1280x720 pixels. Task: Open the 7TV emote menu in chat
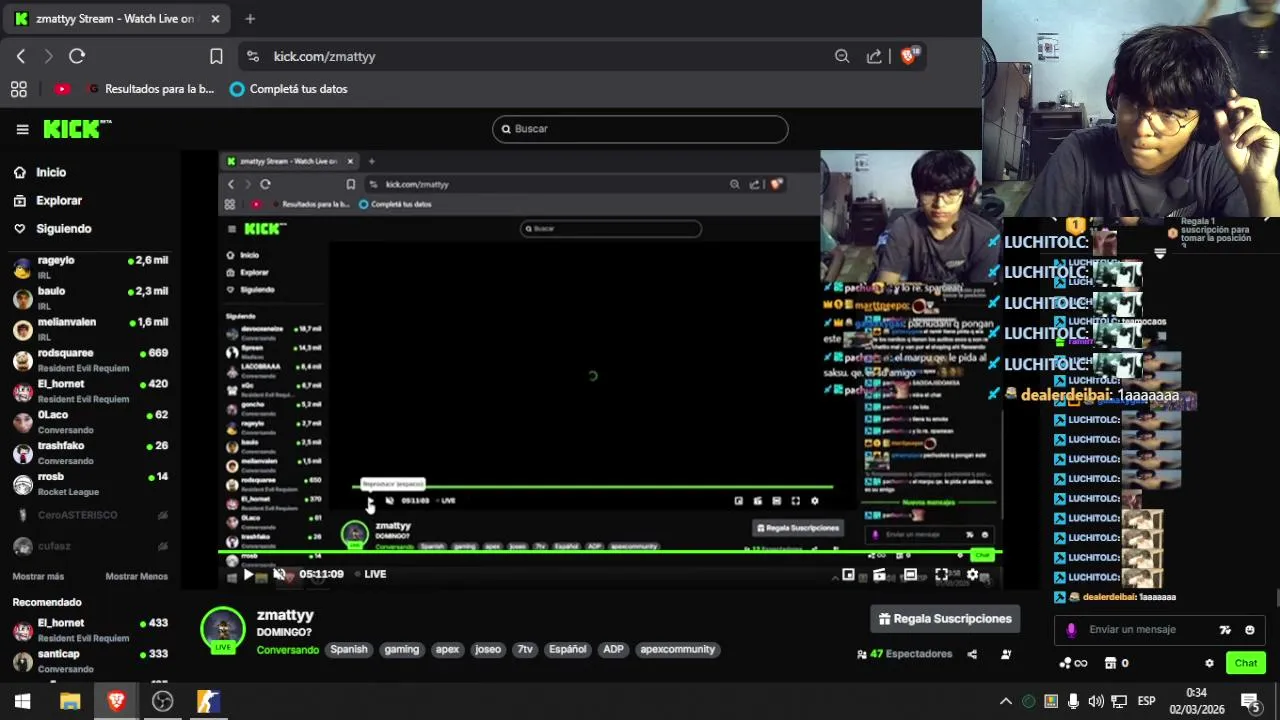point(1225,630)
